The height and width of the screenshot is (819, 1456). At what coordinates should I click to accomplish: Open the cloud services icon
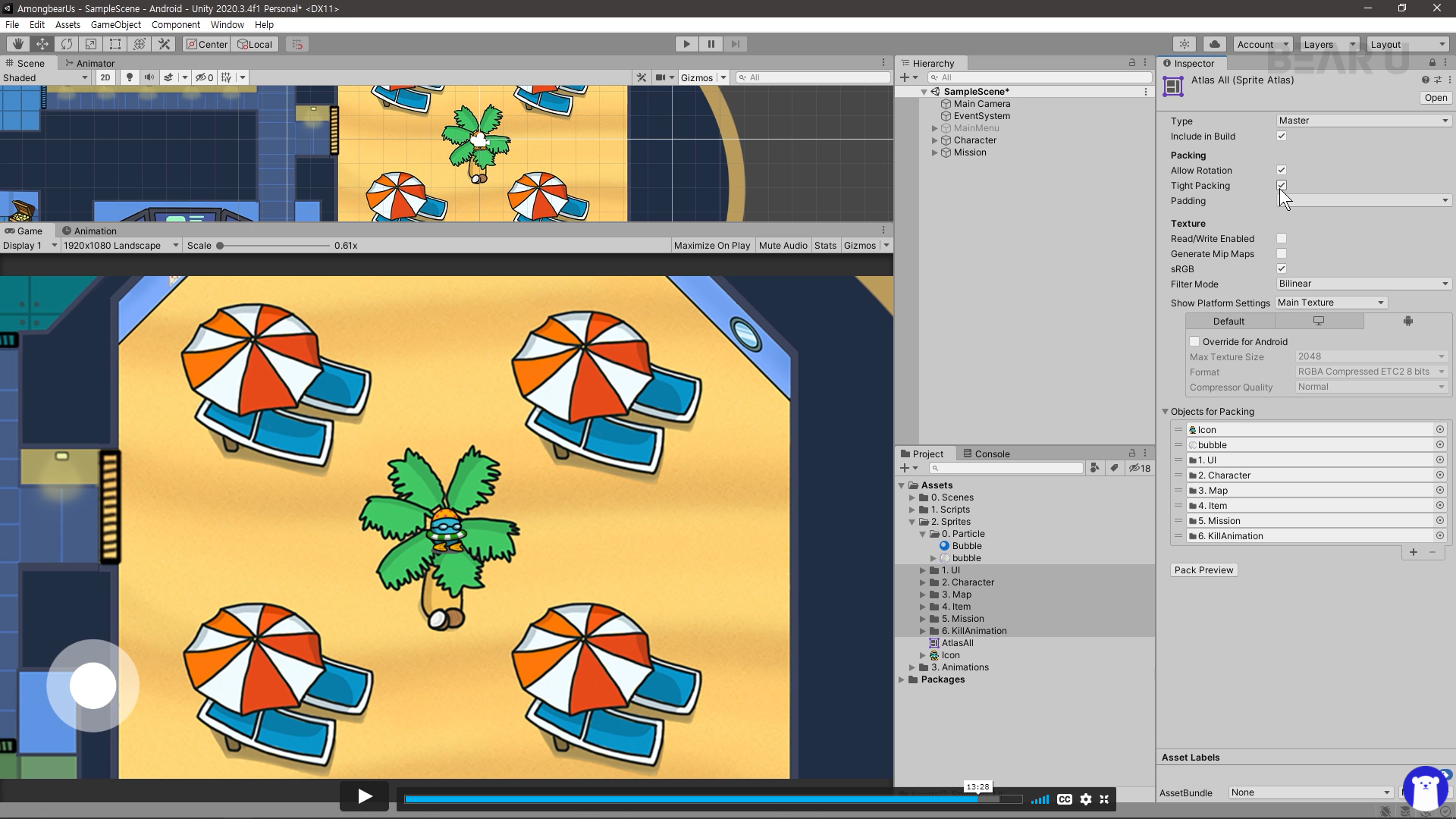(1215, 44)
